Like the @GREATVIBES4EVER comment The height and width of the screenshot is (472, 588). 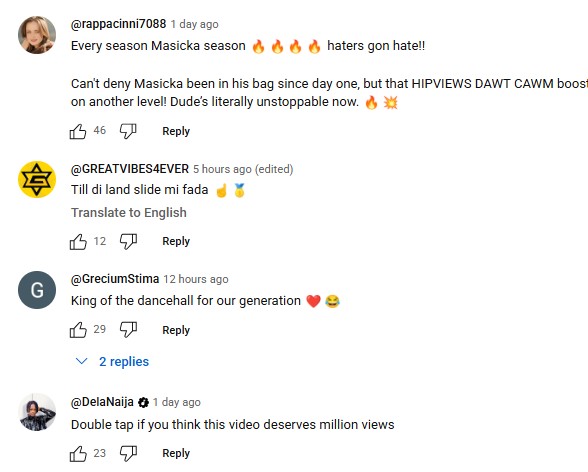[x=78, y=241]
